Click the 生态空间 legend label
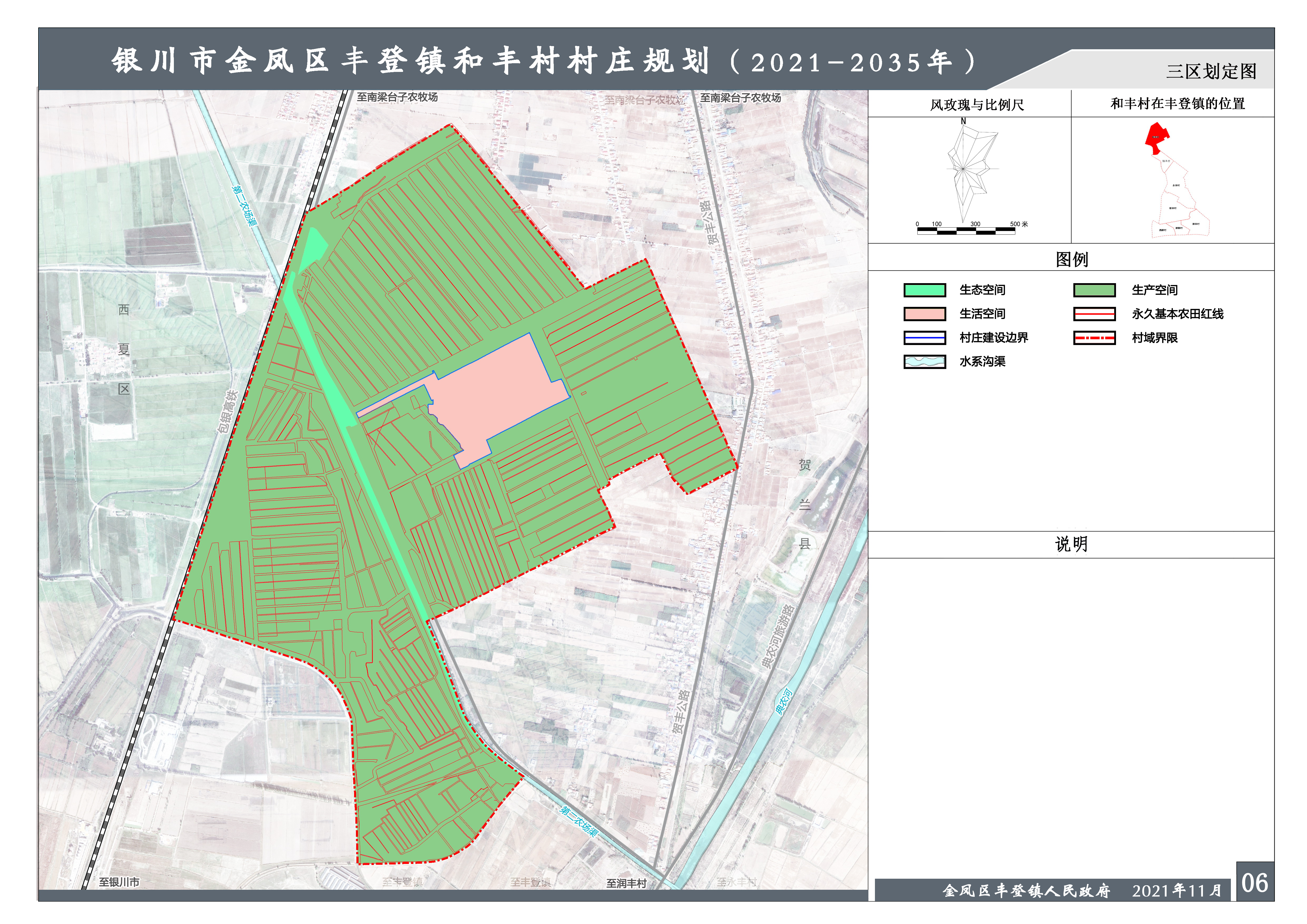 point(982,290)
